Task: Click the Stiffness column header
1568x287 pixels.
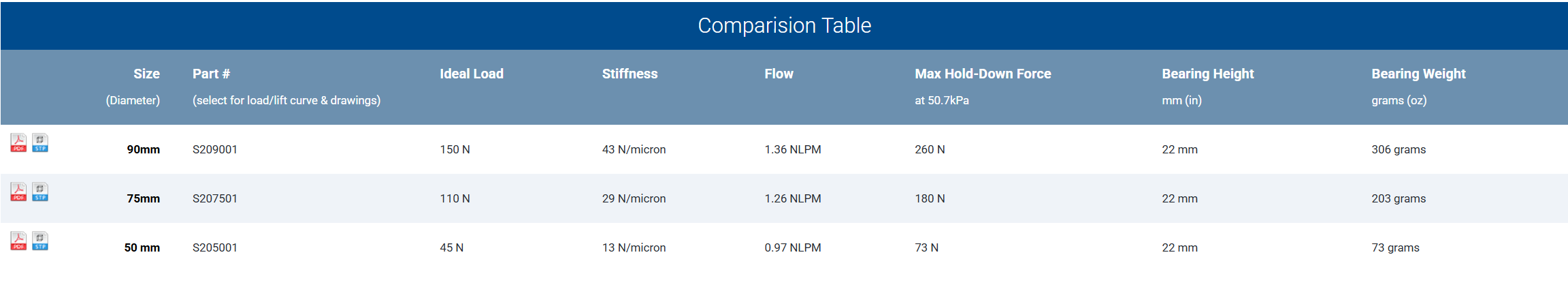Action: click(630, 74)
